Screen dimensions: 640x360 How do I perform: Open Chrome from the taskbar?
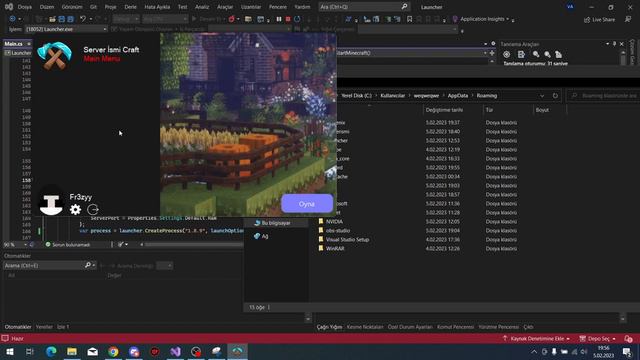point(113,351)
